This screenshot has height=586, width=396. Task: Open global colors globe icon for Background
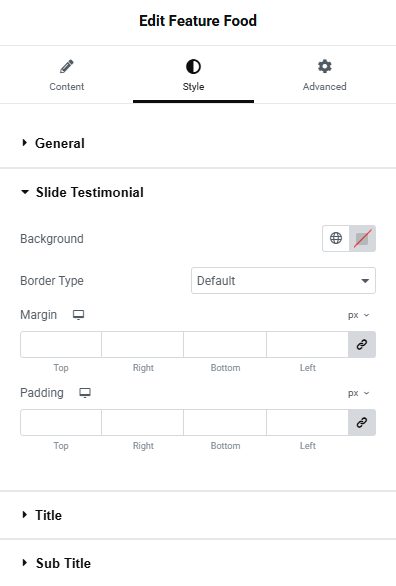pos(336,238)
